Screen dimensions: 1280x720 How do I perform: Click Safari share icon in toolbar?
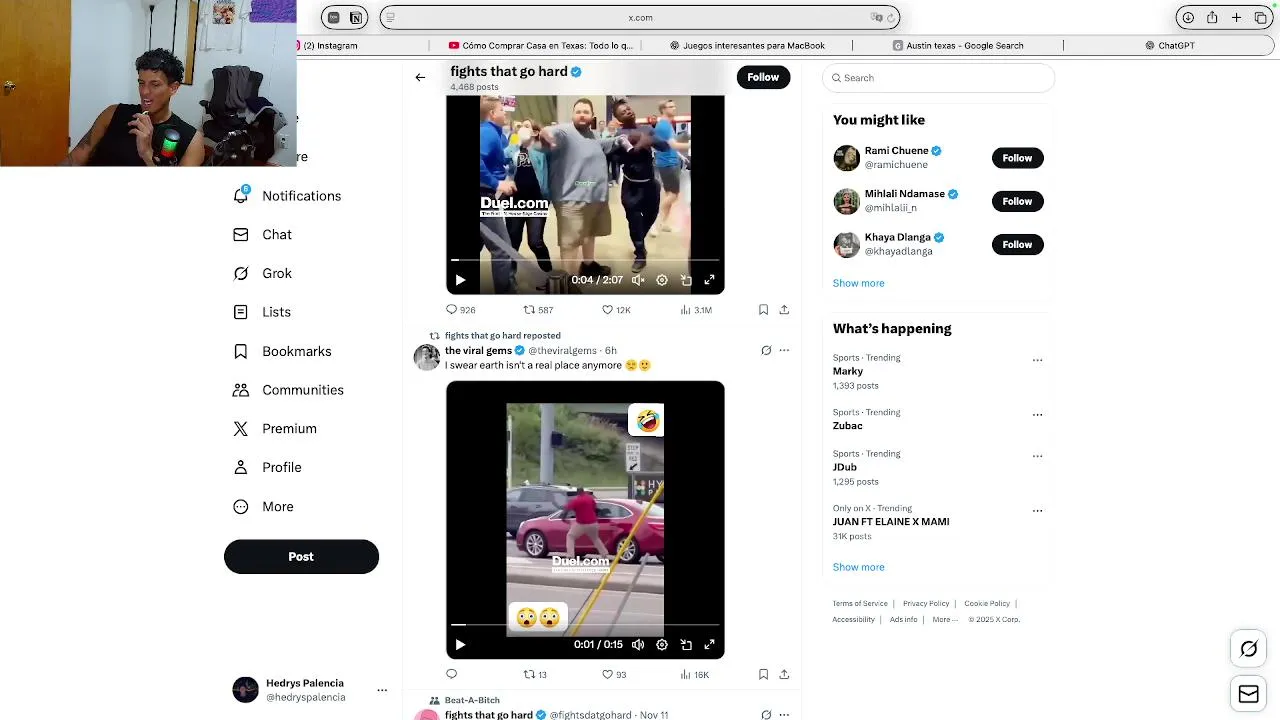click(x=1212, y=17)
